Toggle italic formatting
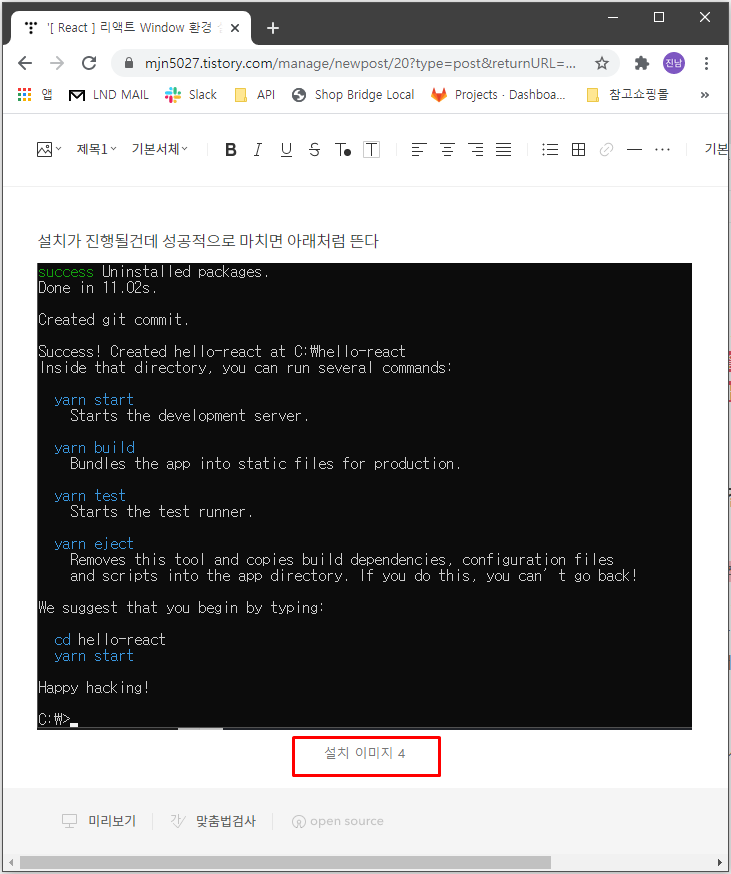This screenshot has height=874, width=731. [258, 149]
